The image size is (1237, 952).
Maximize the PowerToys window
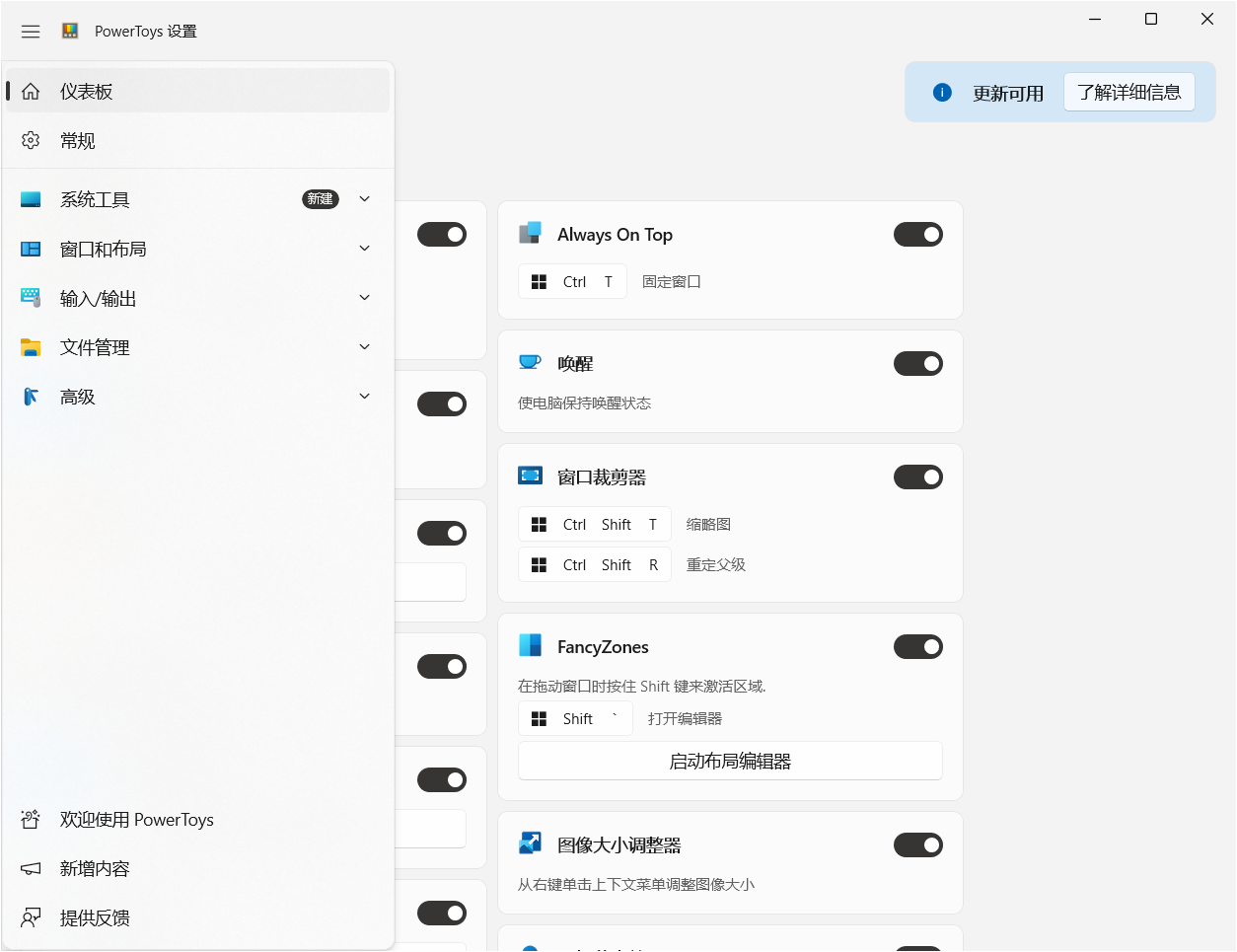click(1151, 19)
